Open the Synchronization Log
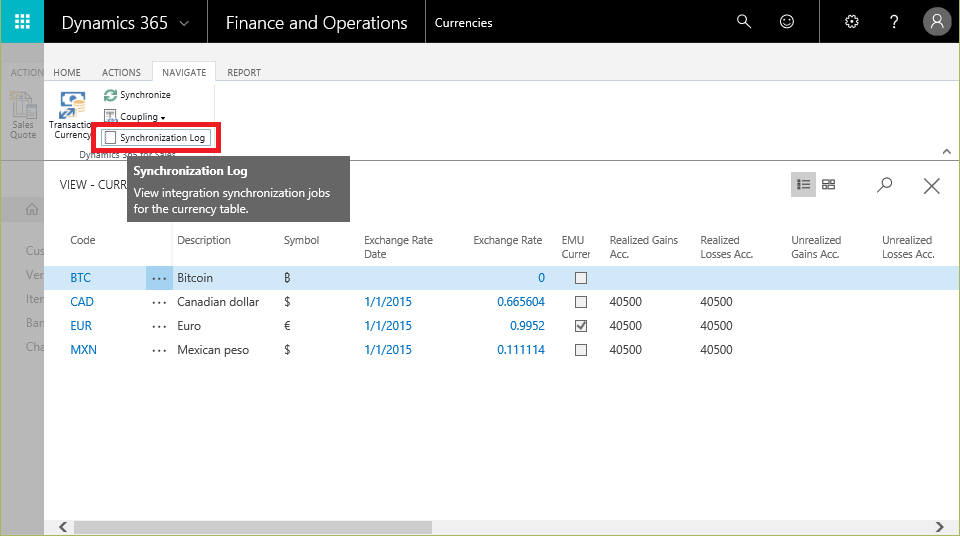The image size is (960, 536). click(x=156, y=138)
